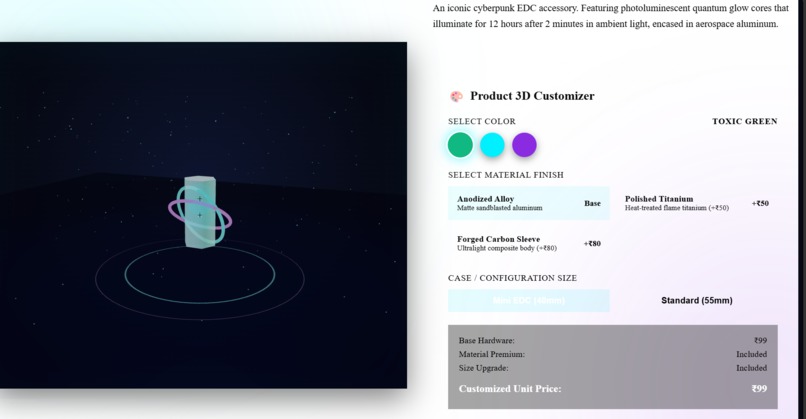The height and width of the screenshot is (419, 806).
Task: Click the Customized Unit Price label
Action: pyautogui.click(x=510, y=389)
